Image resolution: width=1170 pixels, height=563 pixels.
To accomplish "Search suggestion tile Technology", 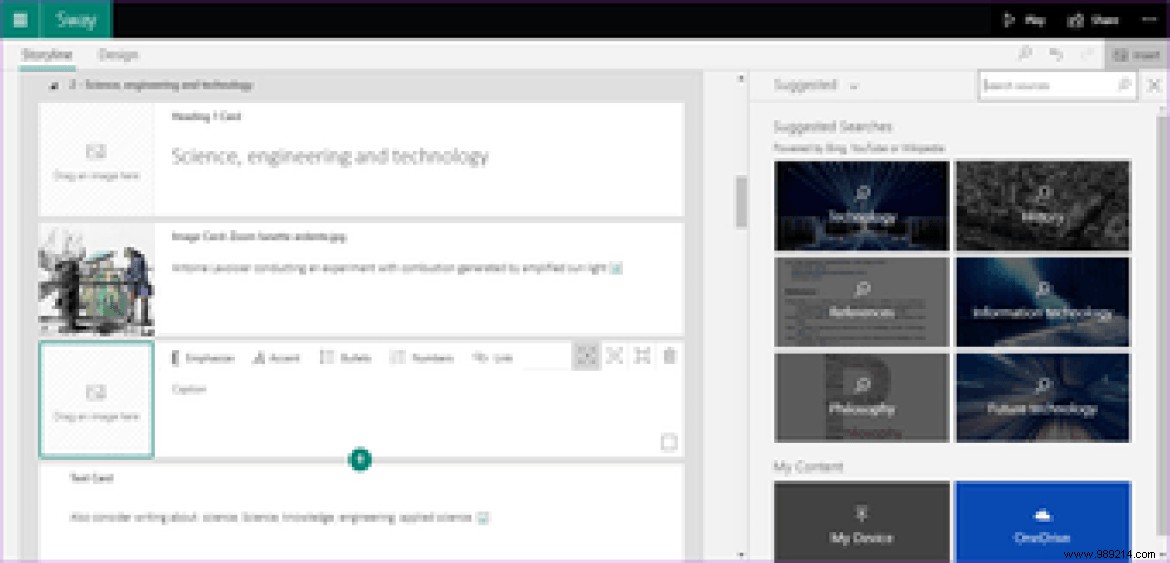I will click(x=862, y=205).
